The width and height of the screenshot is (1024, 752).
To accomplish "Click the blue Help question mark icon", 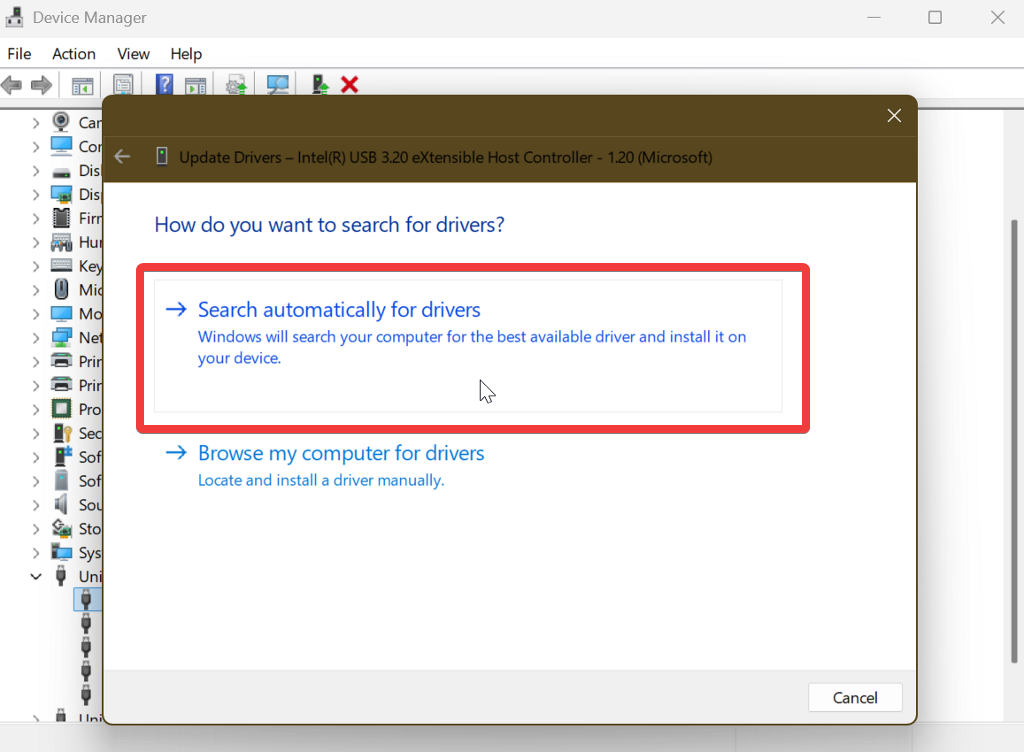I will (x=163, y=85).
